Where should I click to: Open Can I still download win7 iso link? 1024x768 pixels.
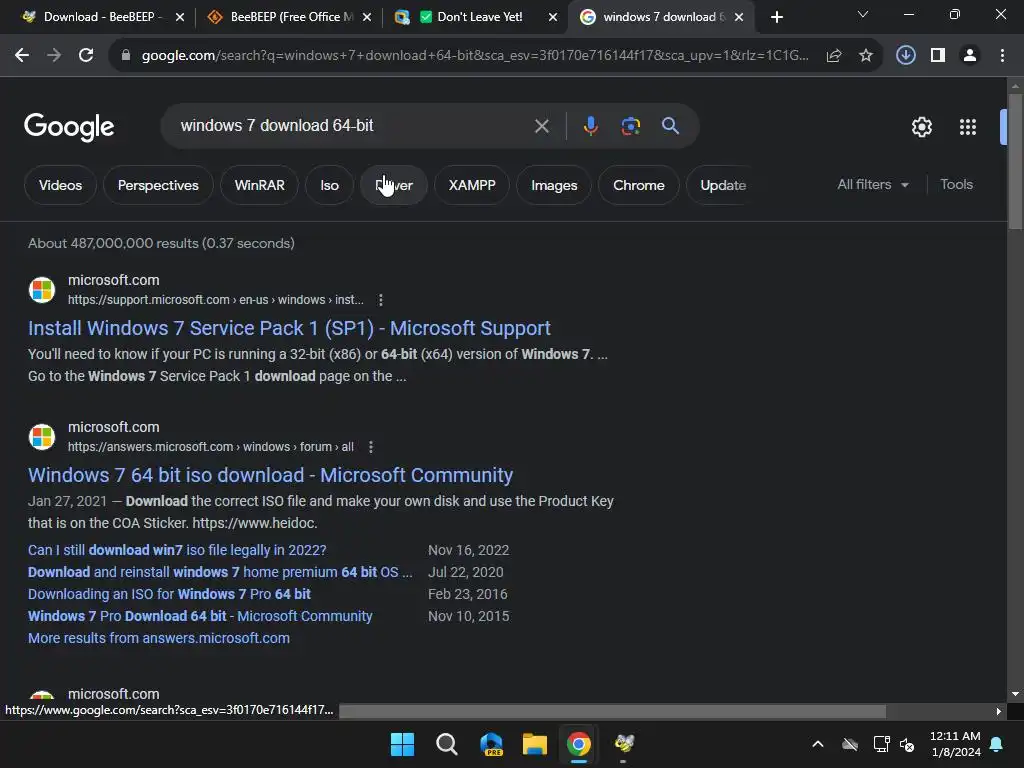point(177,550)
